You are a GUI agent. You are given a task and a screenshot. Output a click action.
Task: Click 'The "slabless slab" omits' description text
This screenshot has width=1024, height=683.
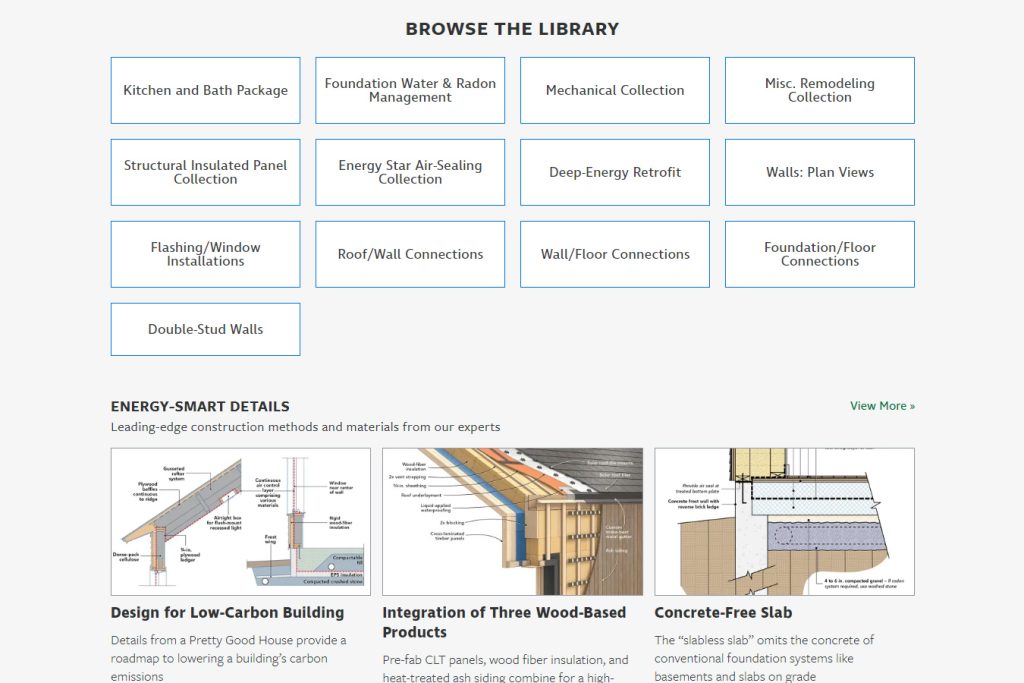coord(764,658)
